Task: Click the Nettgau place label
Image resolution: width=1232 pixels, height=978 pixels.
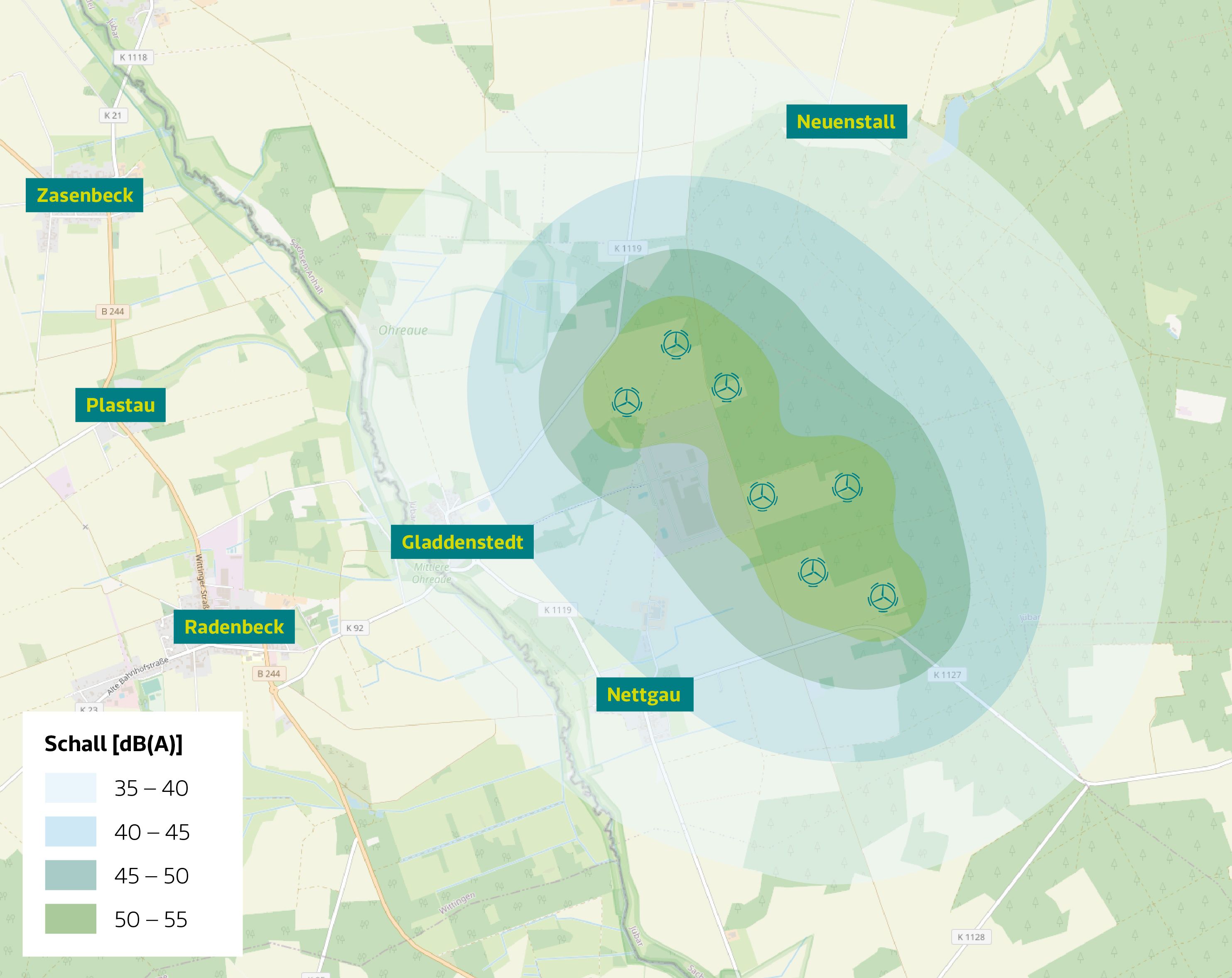Action: click(644, 695)
